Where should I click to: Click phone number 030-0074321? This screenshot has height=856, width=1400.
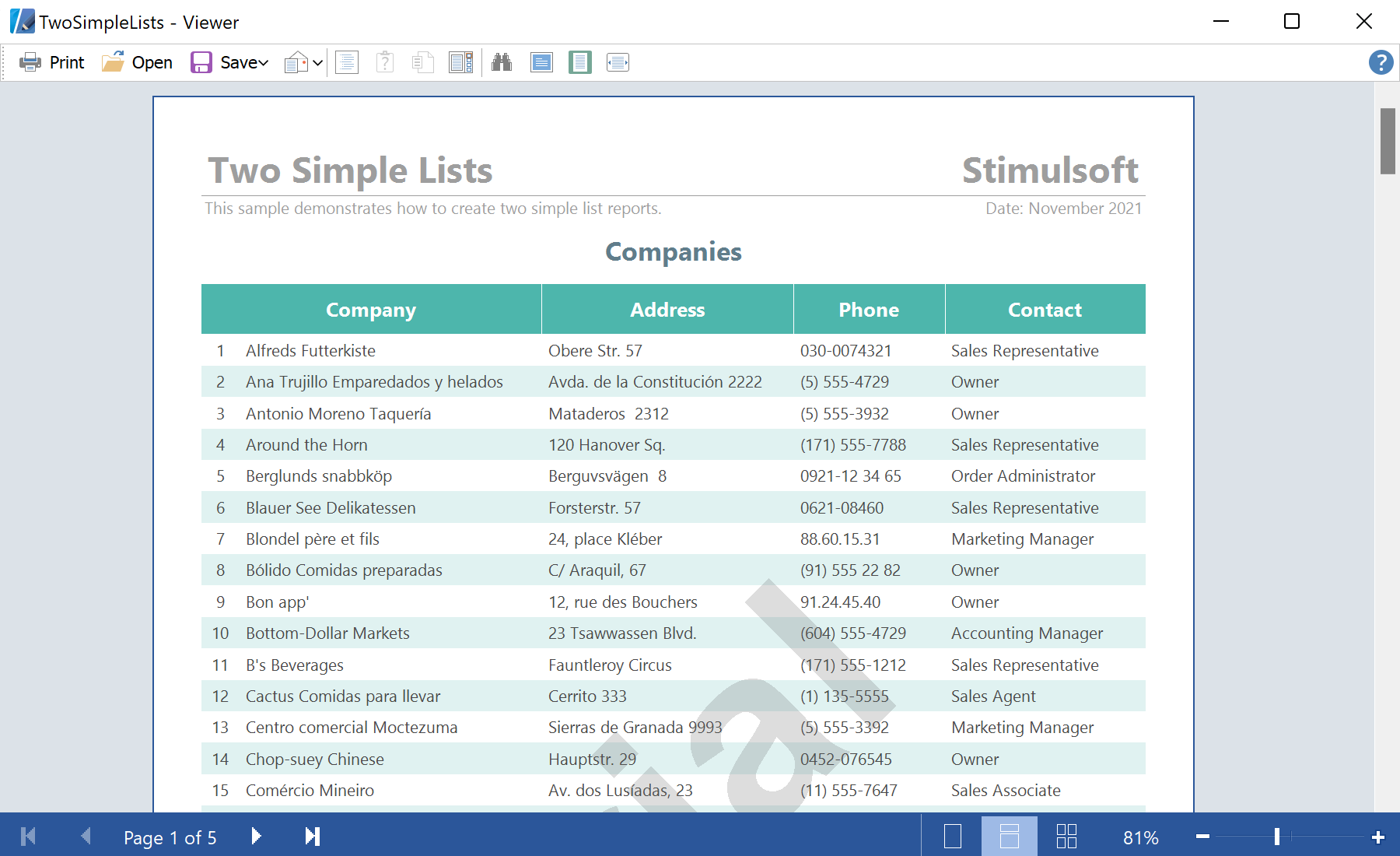coord(845,351)
